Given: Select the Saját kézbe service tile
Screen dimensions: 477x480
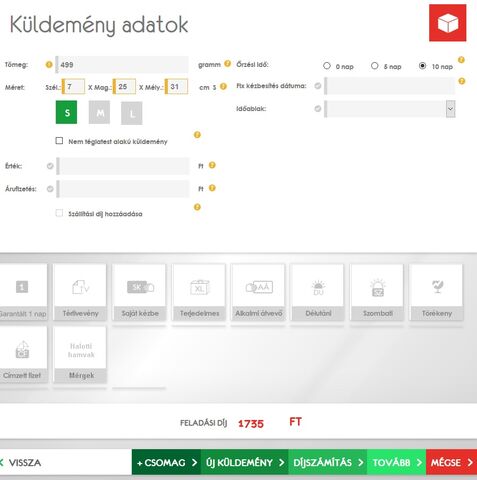Looking at the screenshot, I should click(140, 292).
